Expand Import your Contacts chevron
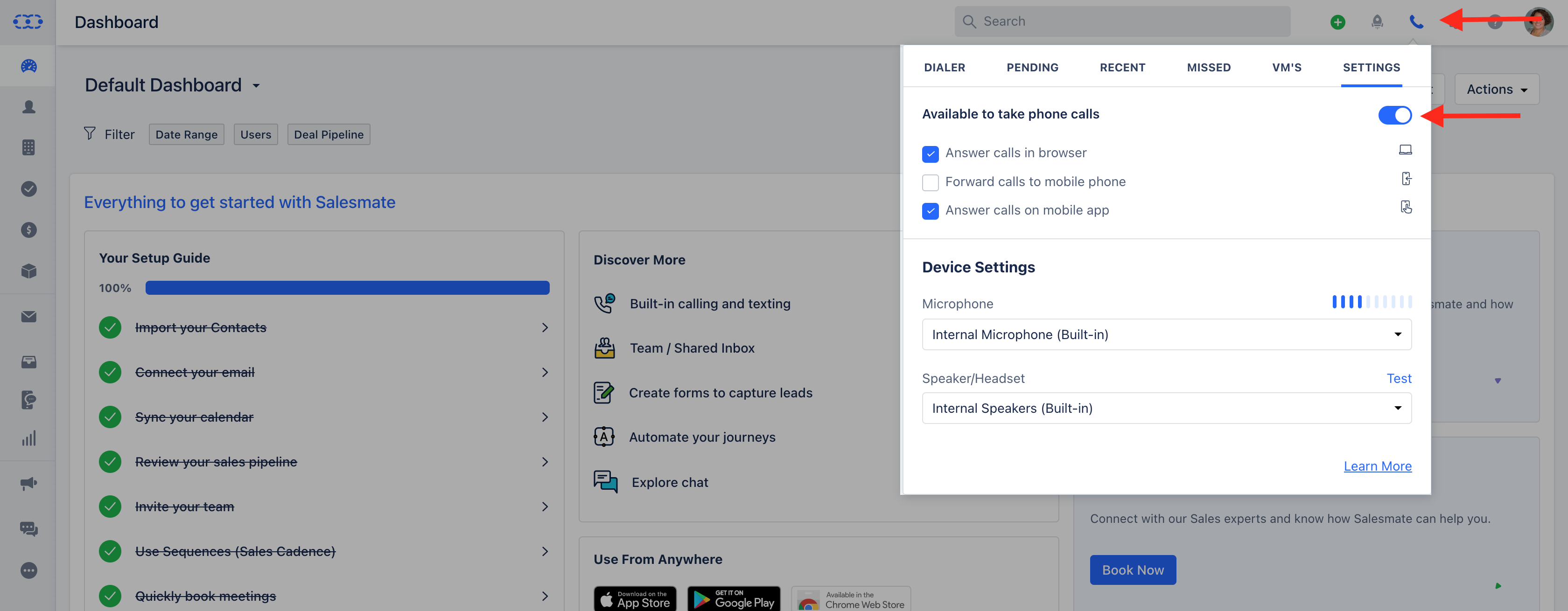This screenshot has width=1568, height=611. [545, 327]
